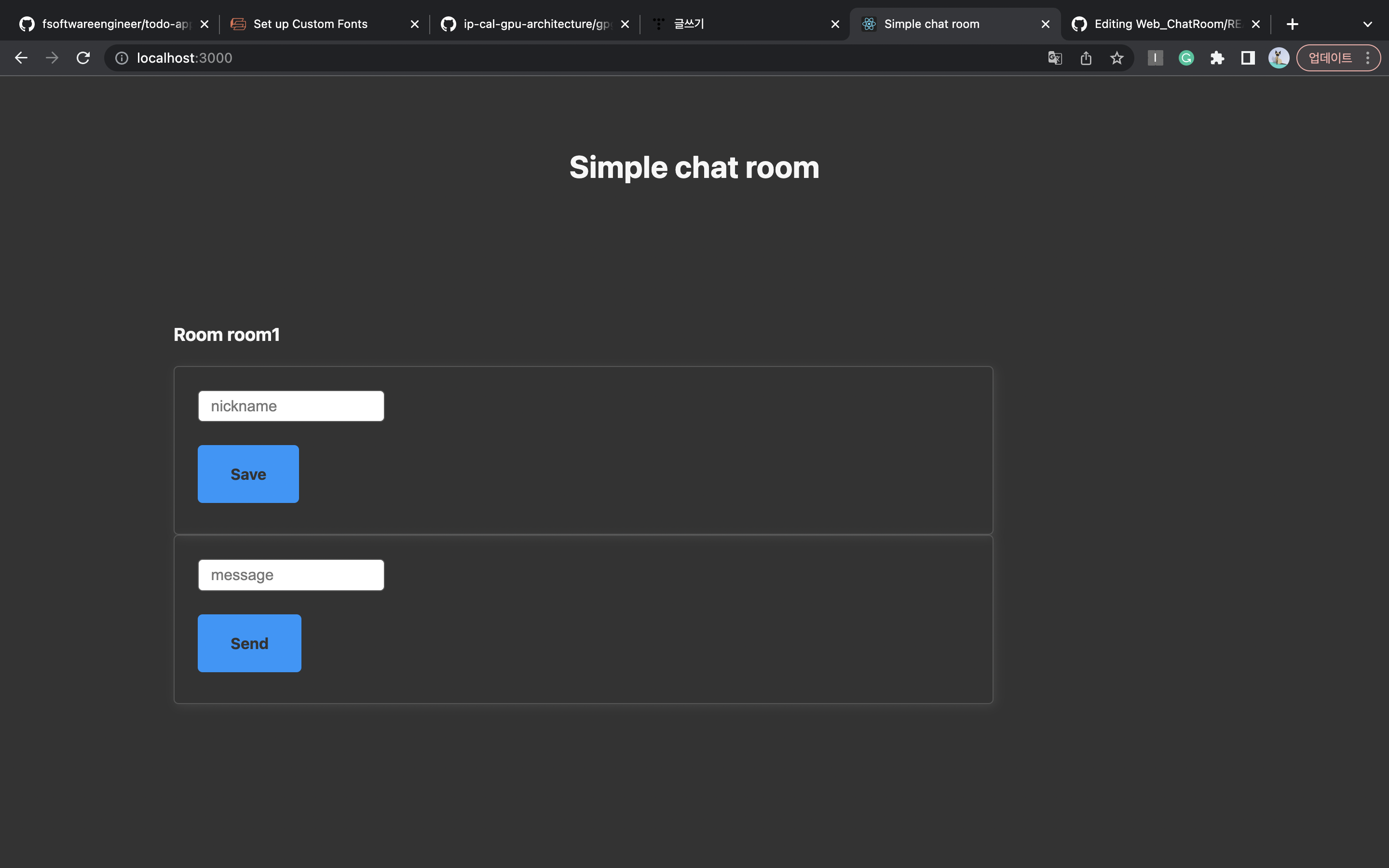Click the Save button

point(248,474)
